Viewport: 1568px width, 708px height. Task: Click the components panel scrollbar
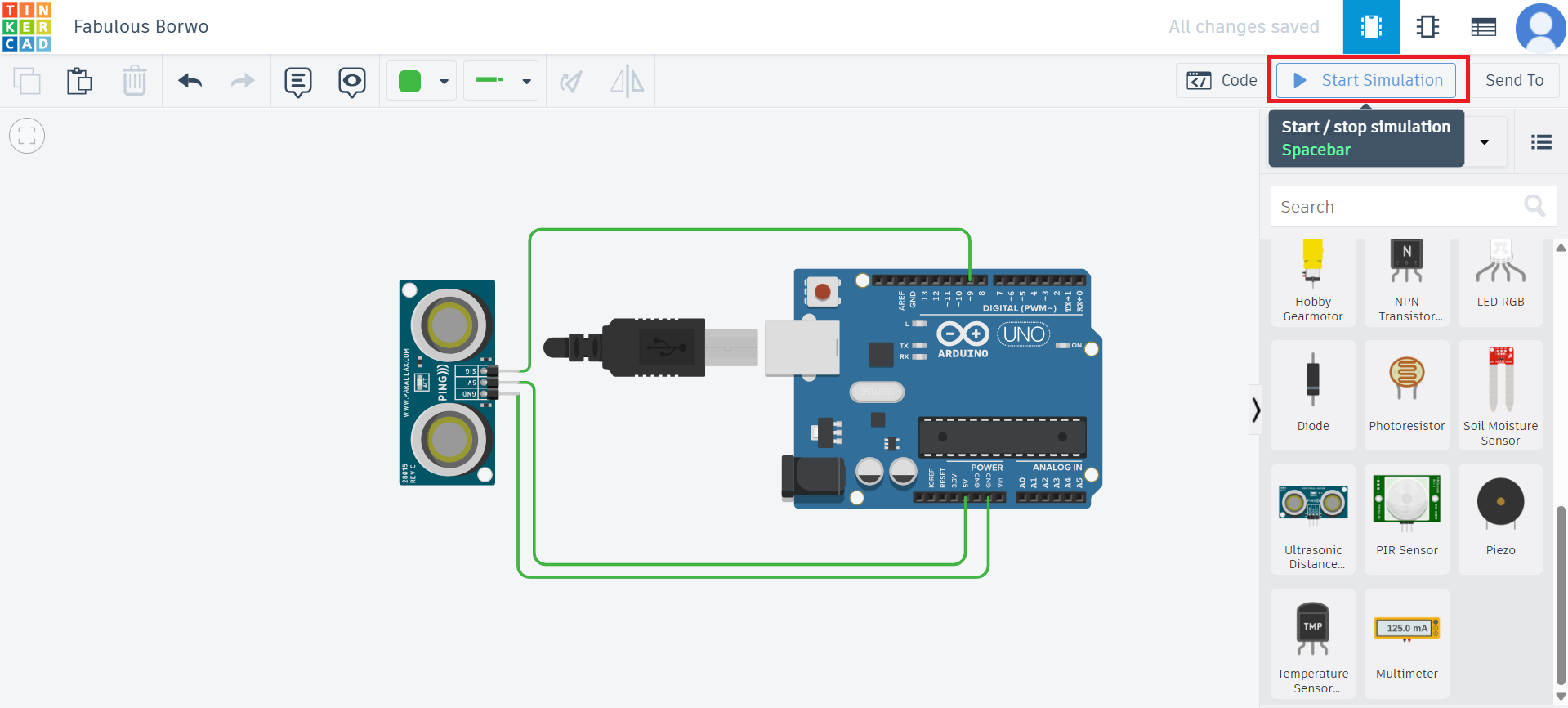pos(1561,595)
